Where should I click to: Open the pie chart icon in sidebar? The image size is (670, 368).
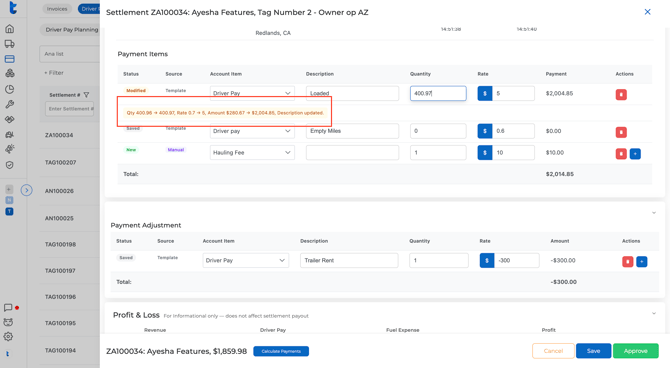(x=9, y=89)
